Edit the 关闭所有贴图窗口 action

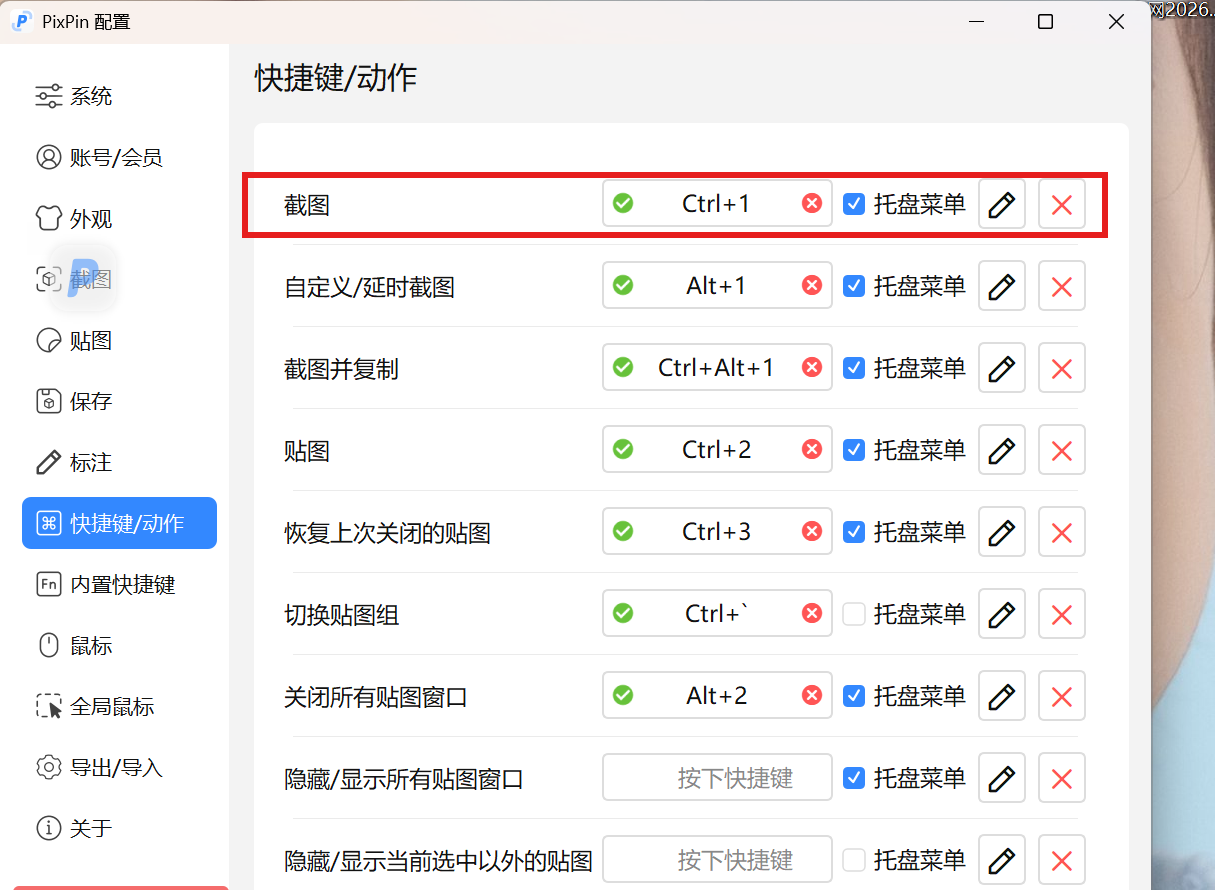click(x=1002, y=696)
